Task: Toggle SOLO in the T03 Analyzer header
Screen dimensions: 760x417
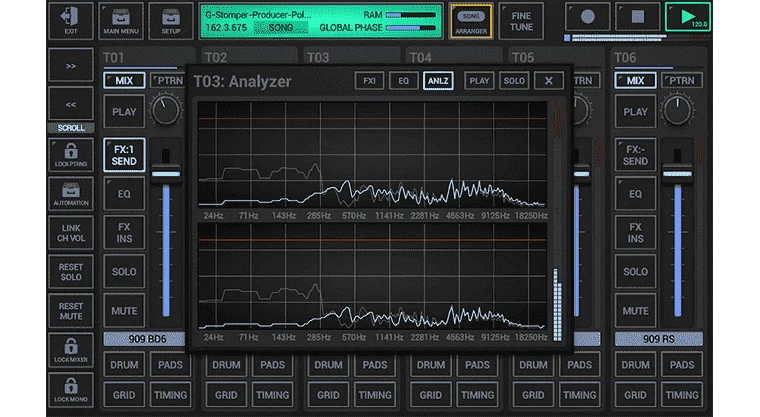Action: (x=514, y=81)
